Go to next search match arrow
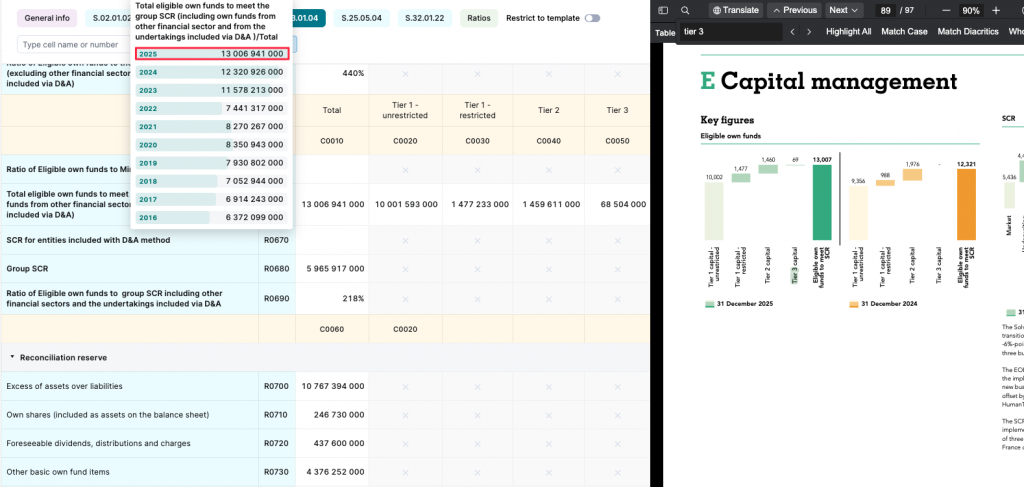The height and width of the screenshot is (487, 1024). point(809,32)
